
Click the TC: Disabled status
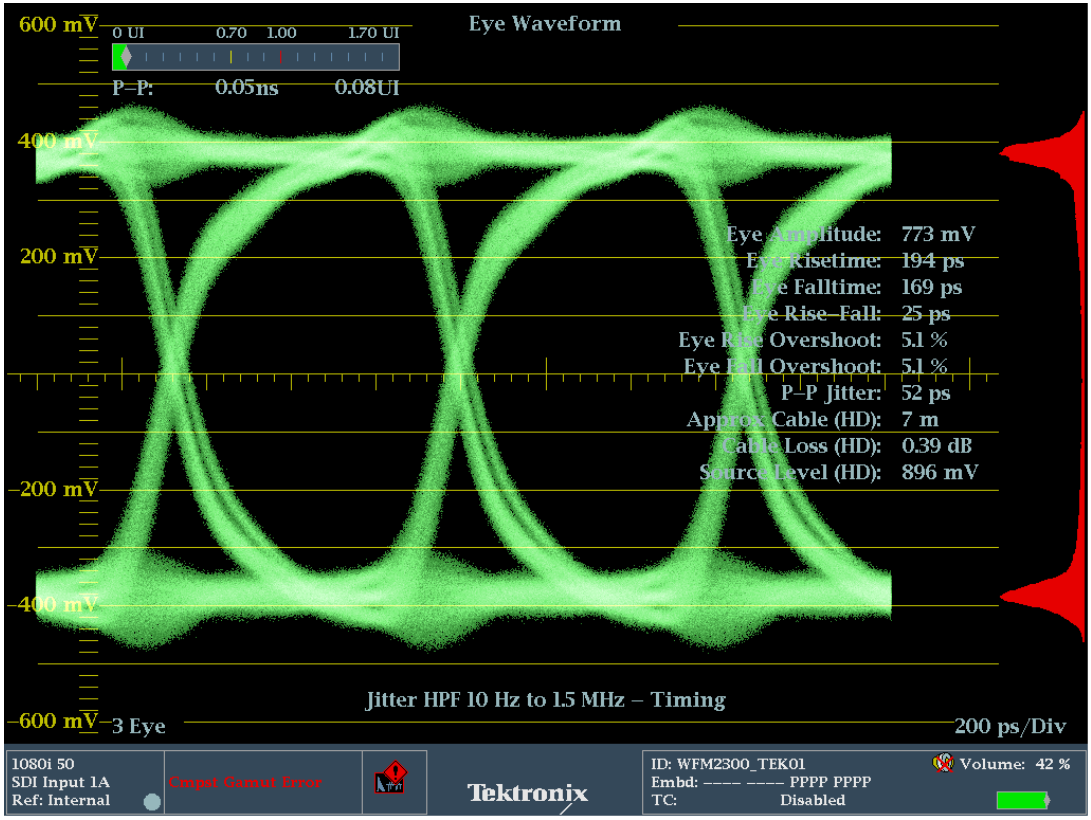click(x=749, y=800)
